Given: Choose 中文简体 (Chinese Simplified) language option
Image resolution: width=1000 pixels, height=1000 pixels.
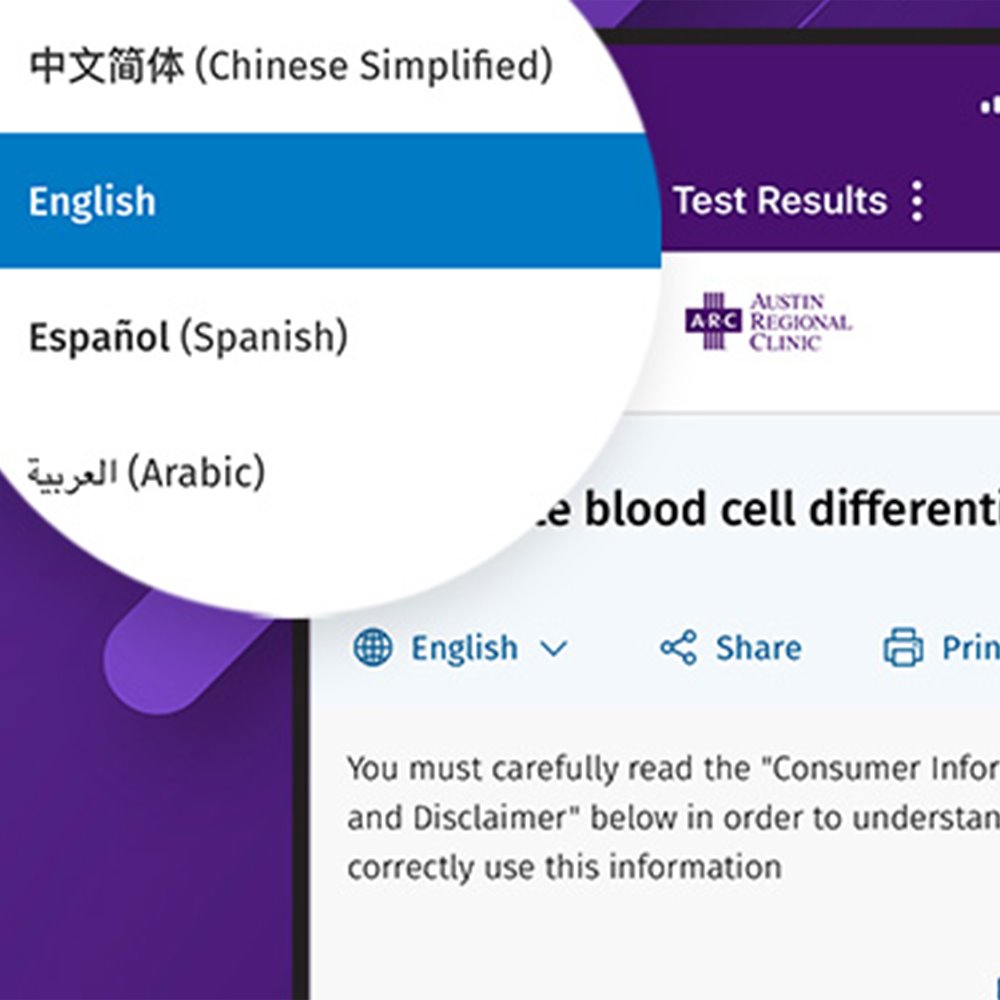Looking at the screenshot, I should tap(290, 66).
